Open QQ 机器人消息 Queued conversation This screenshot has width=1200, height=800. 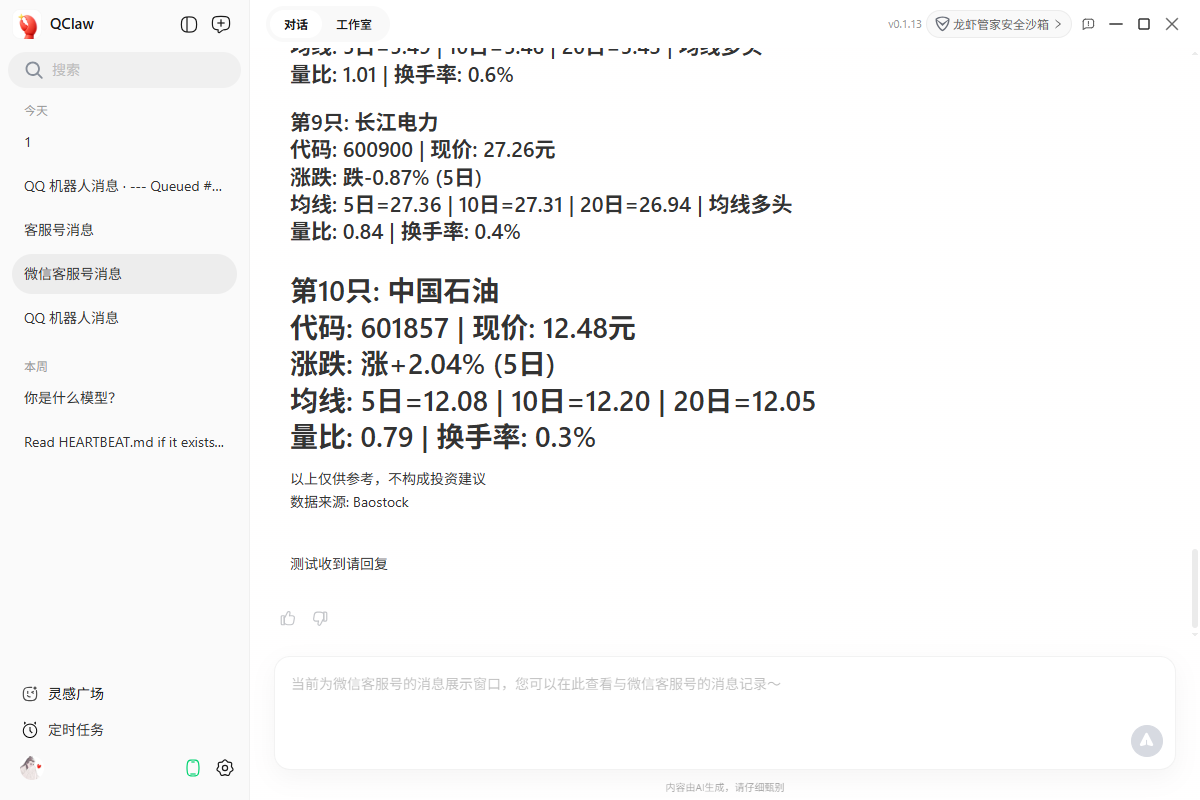tap(124, 186)
